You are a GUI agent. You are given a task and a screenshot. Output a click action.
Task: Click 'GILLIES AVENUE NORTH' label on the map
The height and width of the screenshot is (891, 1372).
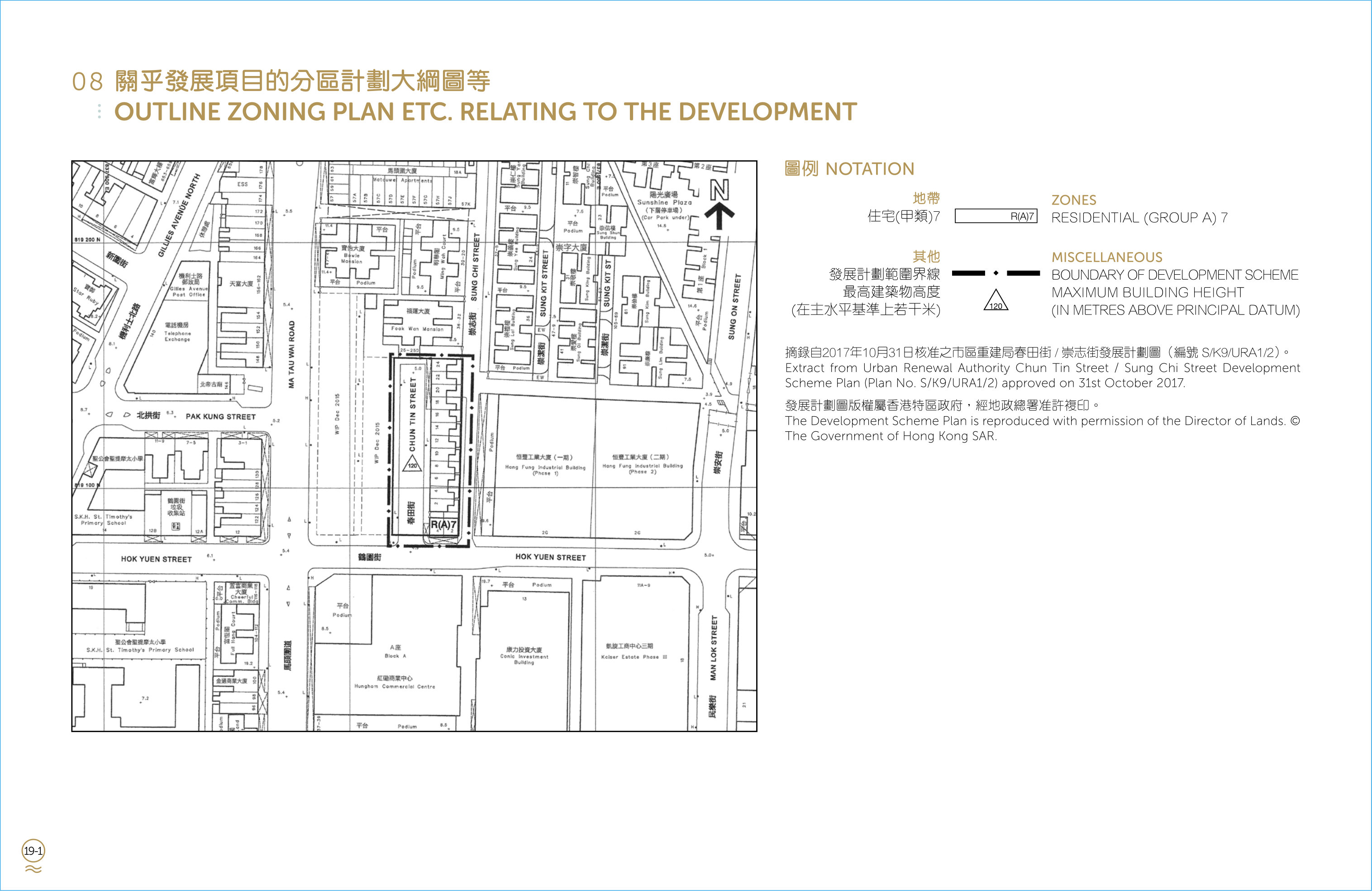coord(179,214)
